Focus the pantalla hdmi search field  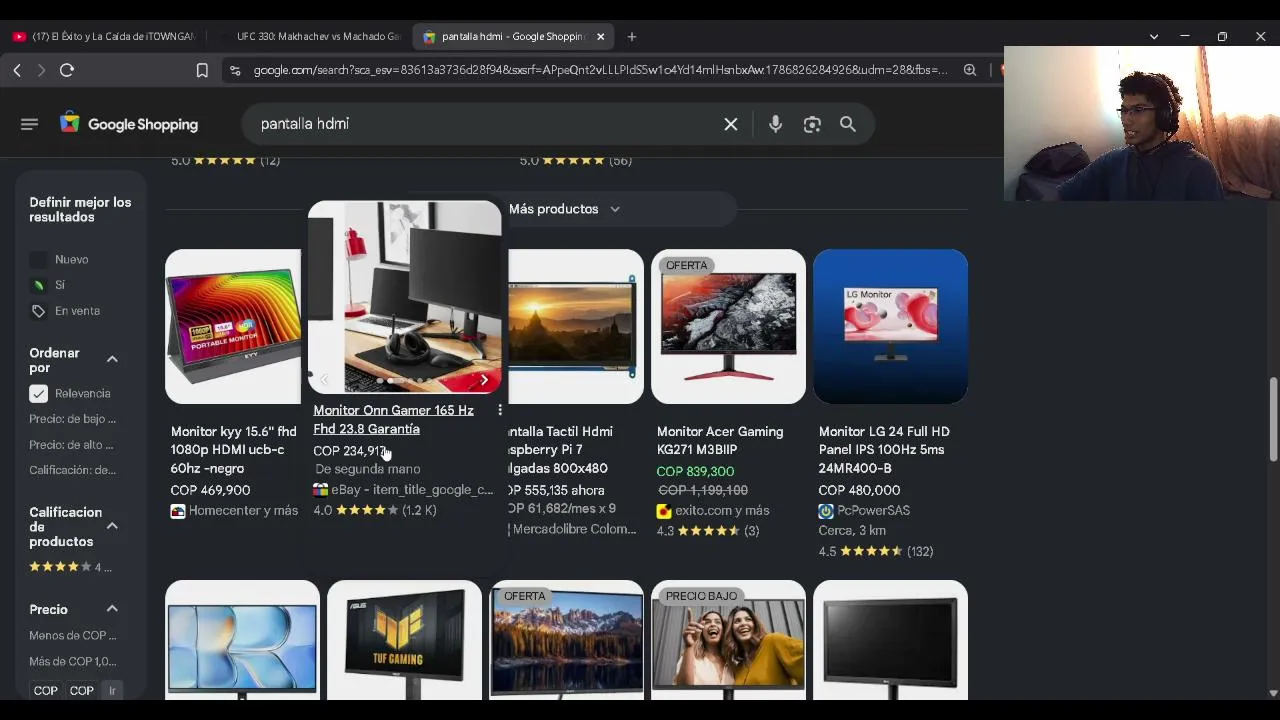(485, 124)
